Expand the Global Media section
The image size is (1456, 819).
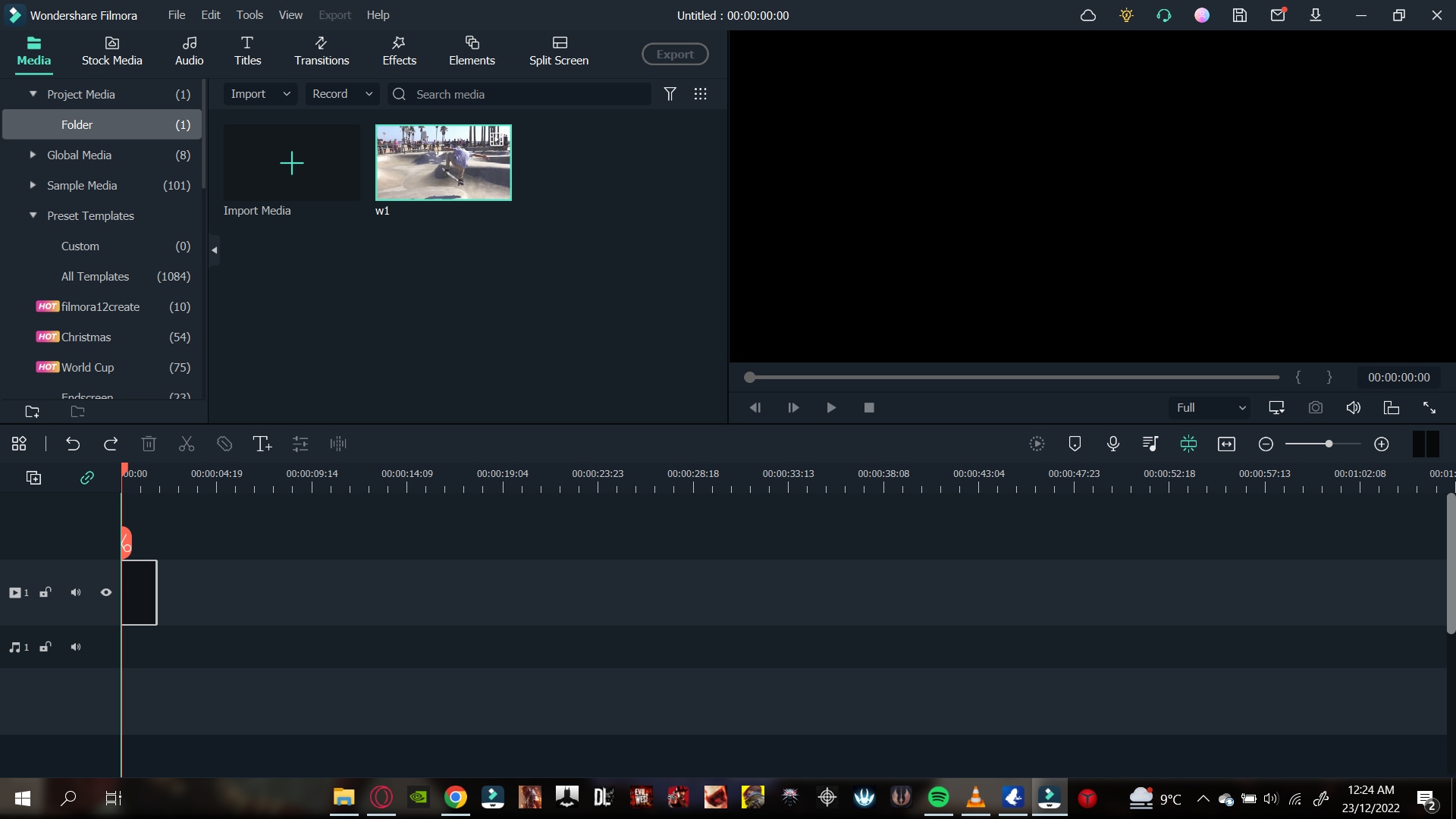click(32, 155)
